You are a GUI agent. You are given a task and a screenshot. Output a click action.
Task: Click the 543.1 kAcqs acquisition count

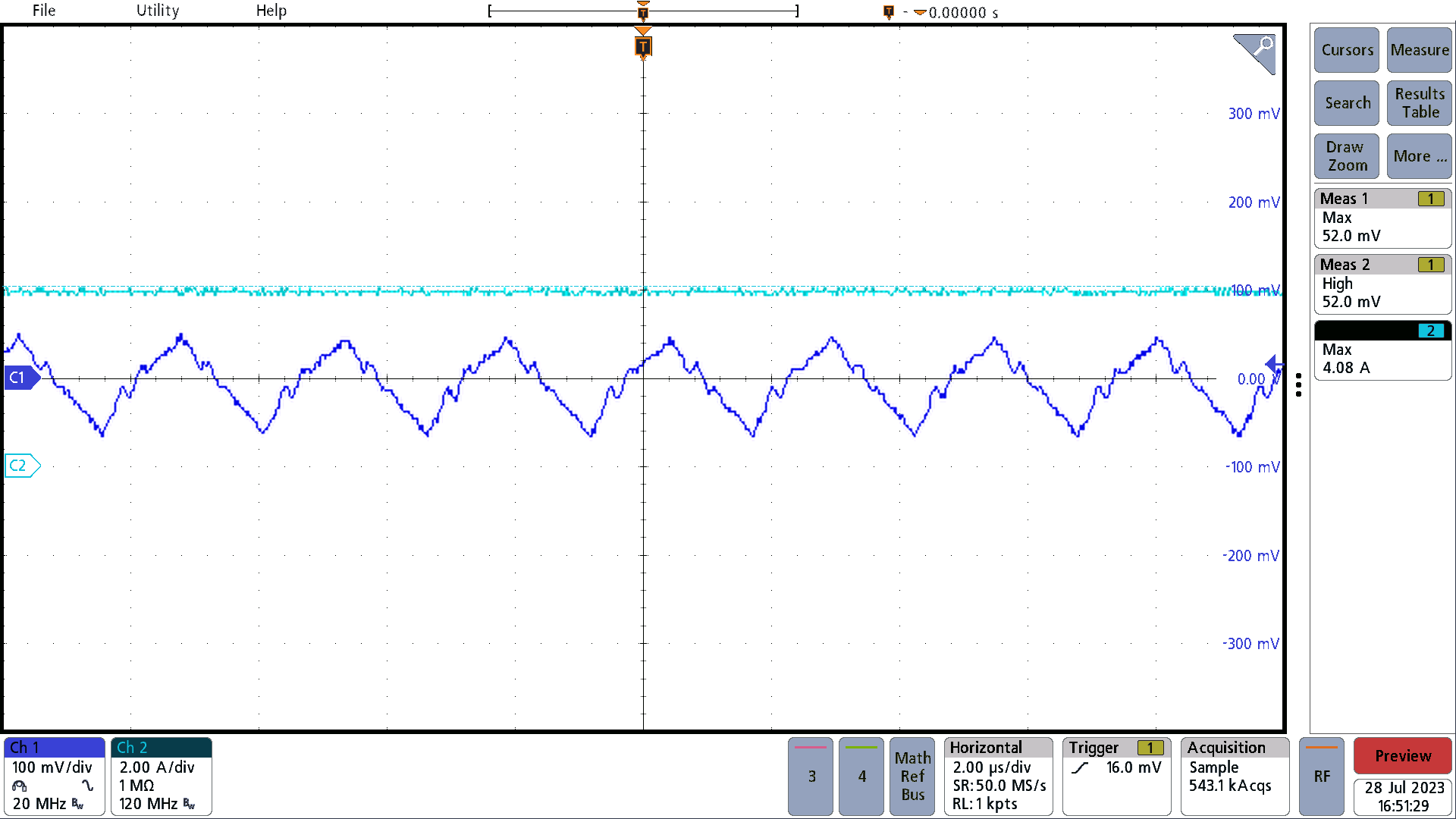coord(1229,786)
